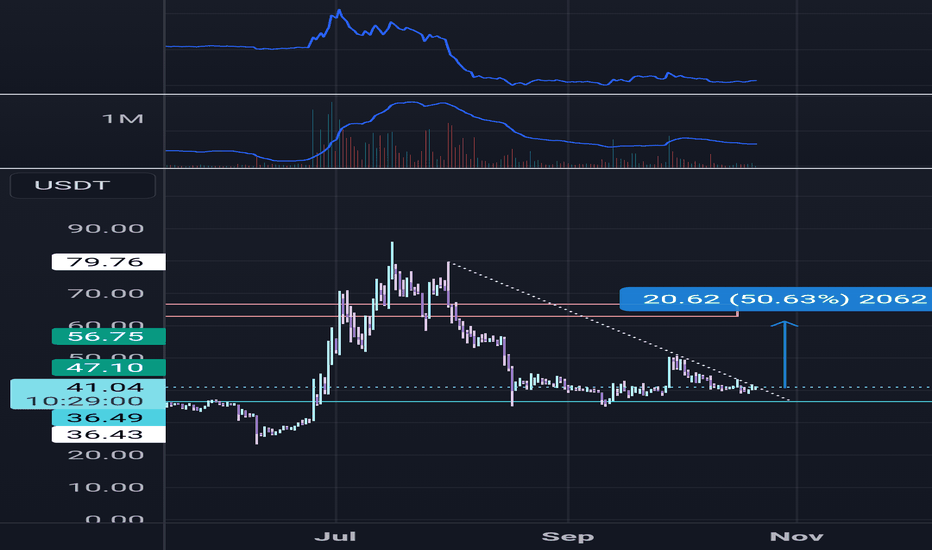
Task: Click the 20.62 (50.63%) measurement label
Action: 775,299
